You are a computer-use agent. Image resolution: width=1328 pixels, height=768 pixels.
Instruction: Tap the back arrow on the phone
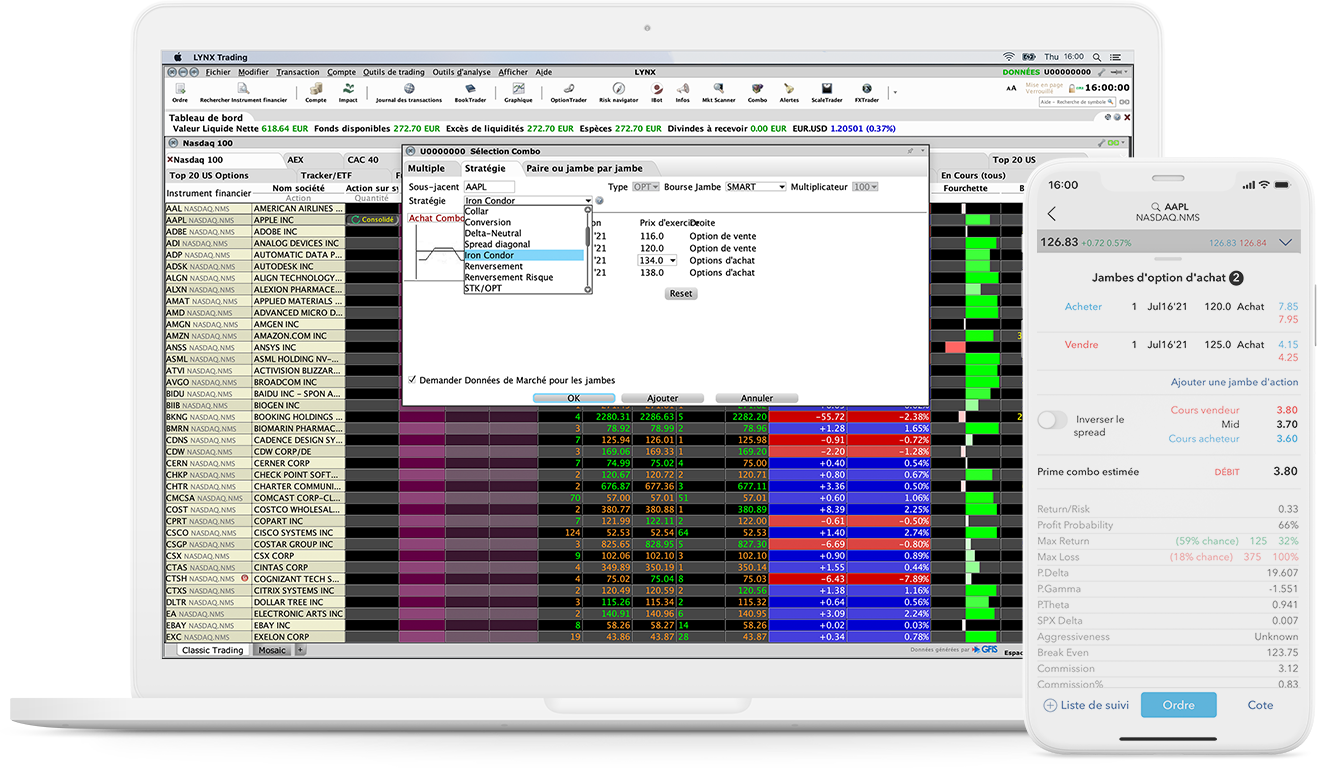[x=1051, y=214]
